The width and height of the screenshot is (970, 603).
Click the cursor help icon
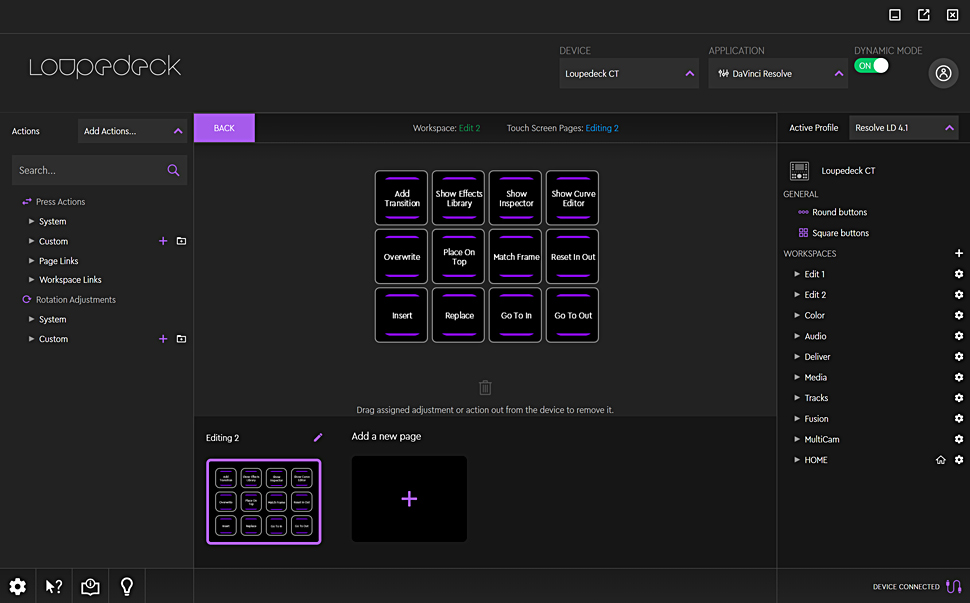54,586
